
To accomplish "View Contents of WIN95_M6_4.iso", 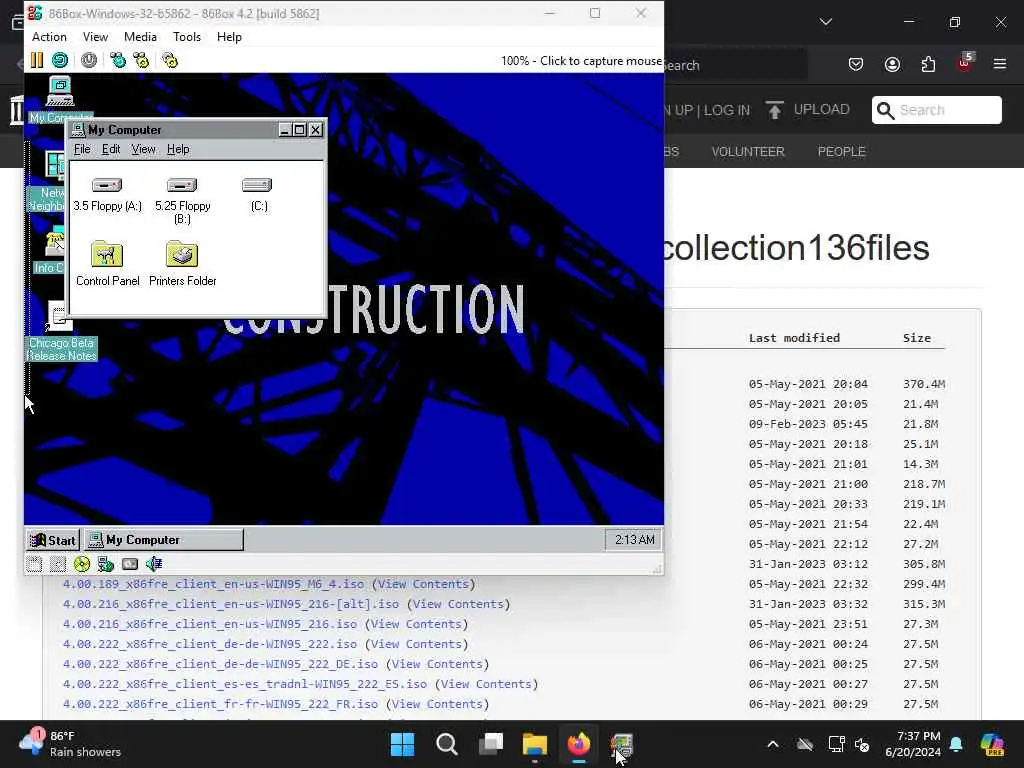I will coord(423,584).
